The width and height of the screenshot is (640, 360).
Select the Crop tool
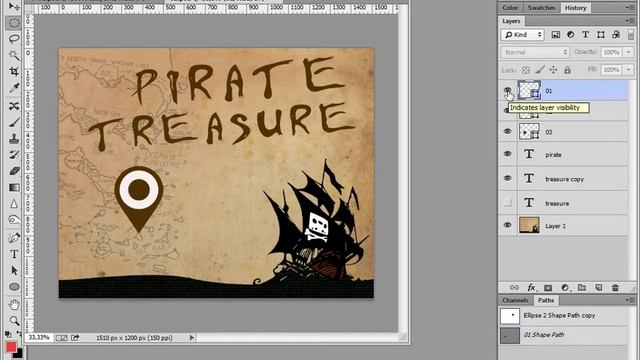coord(14,71)
